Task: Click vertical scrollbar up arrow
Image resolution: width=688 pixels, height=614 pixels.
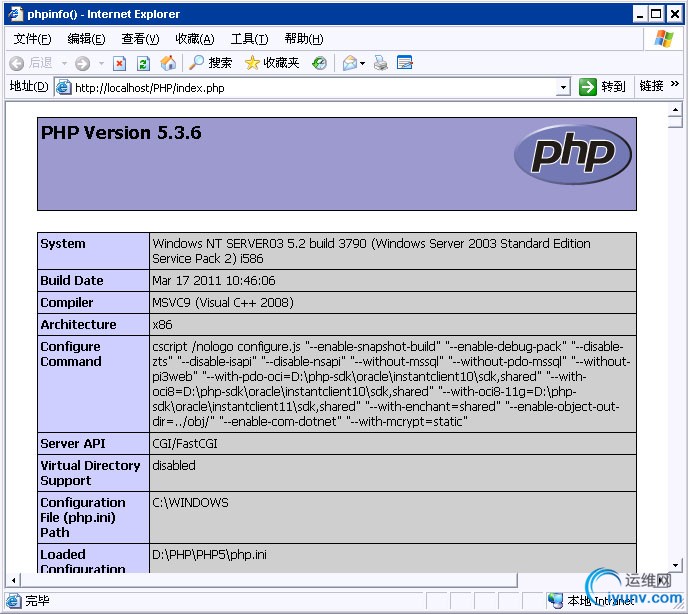Action: tap(675, 109)
